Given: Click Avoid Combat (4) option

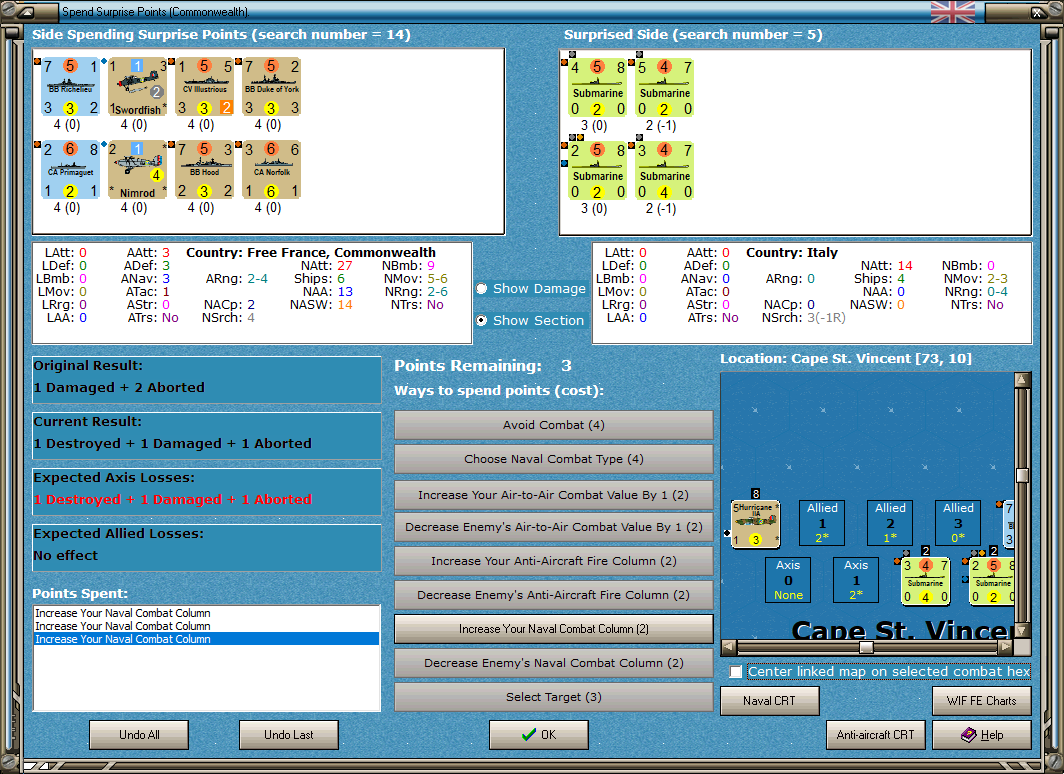Looking at the screenshot, I should click(554, 425).
